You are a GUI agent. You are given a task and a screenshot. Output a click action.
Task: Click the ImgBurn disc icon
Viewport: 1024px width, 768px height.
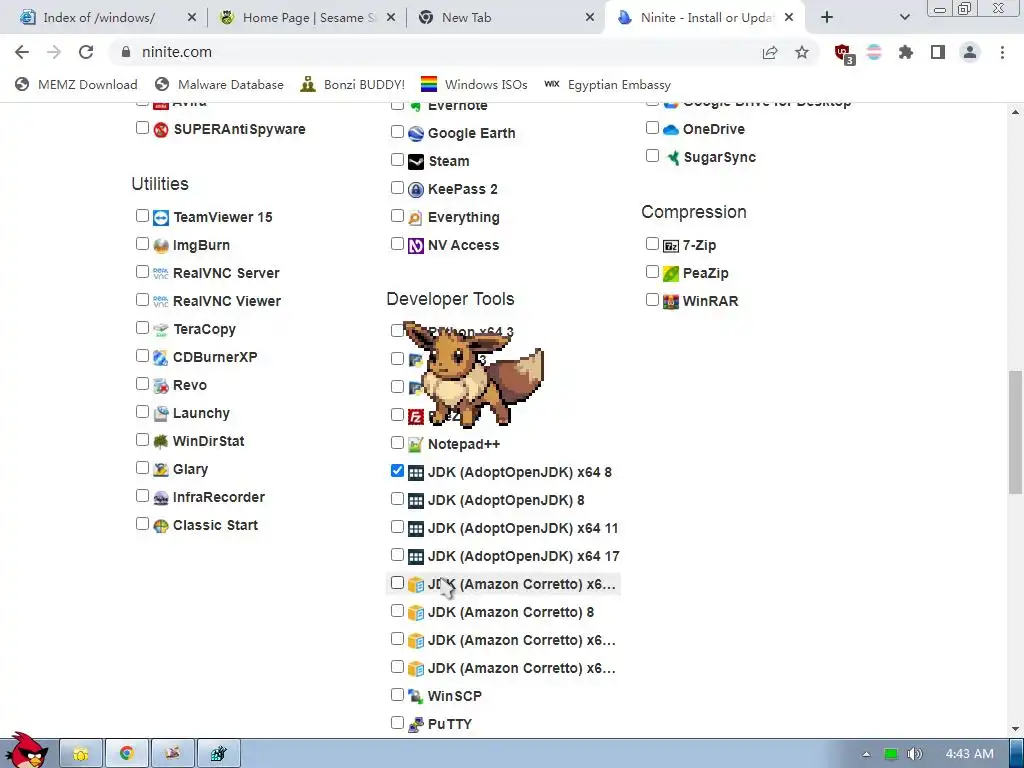point(161,246)
